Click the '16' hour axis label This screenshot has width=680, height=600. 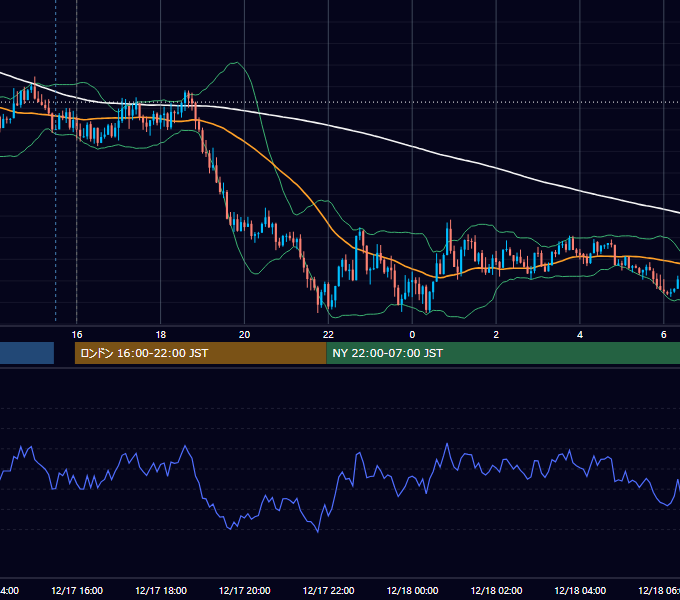77,335
